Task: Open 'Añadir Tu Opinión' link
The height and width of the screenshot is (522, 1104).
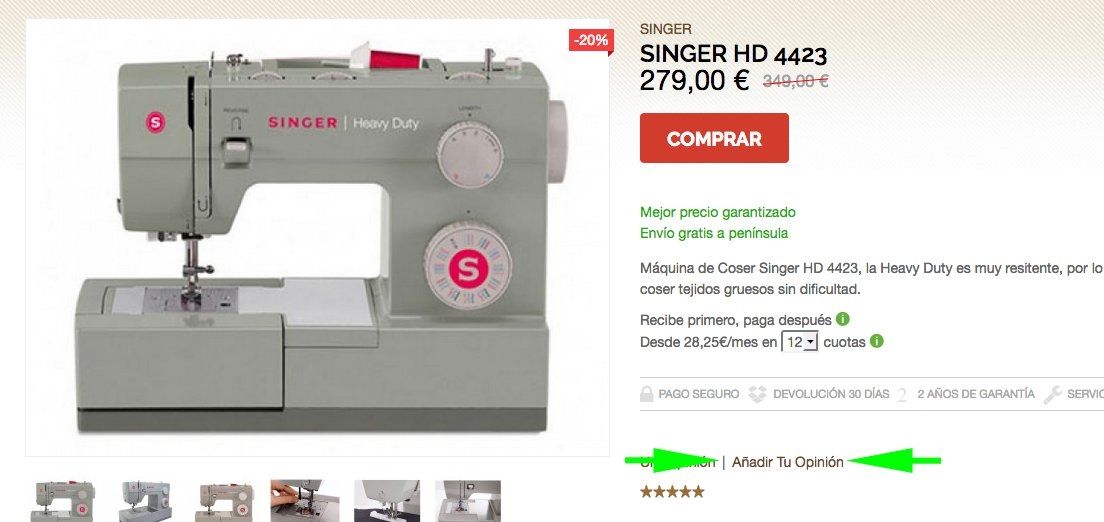Action: [787, 462]
